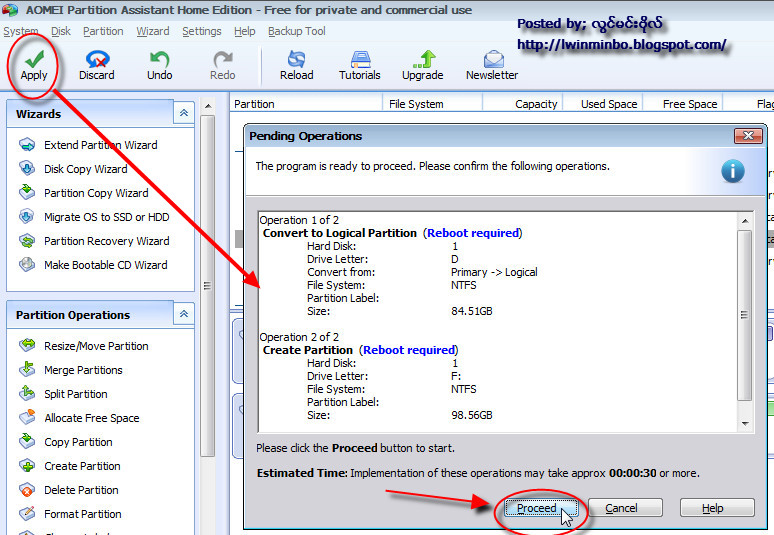Open the Partition menu
The height and width of the screenshot is (535, 774).
[103, 31]
